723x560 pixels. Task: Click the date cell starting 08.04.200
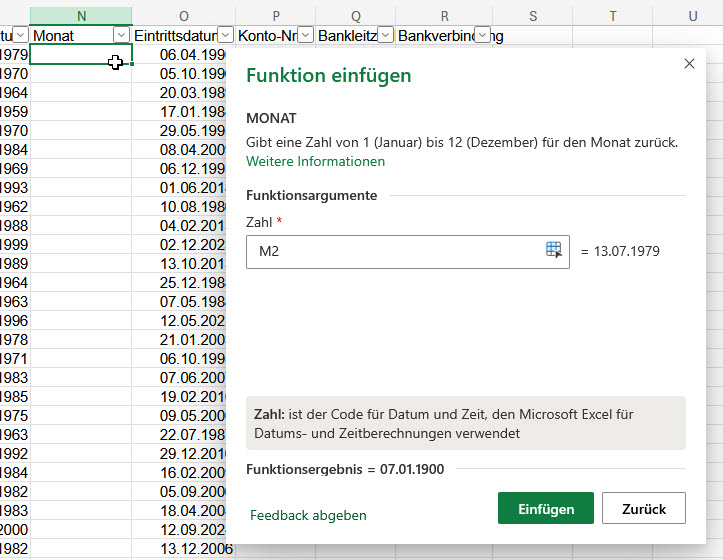[x=180, y=149]
